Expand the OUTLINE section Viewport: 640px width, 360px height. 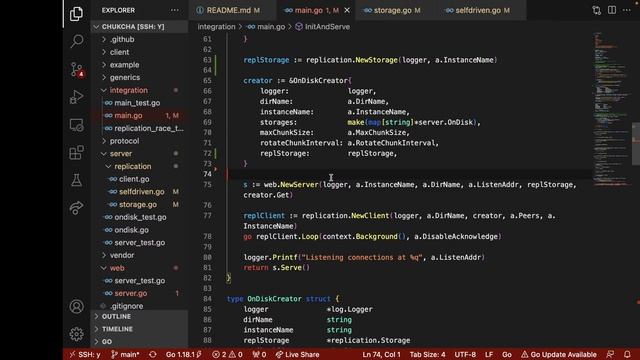click(x=139, y=317)
